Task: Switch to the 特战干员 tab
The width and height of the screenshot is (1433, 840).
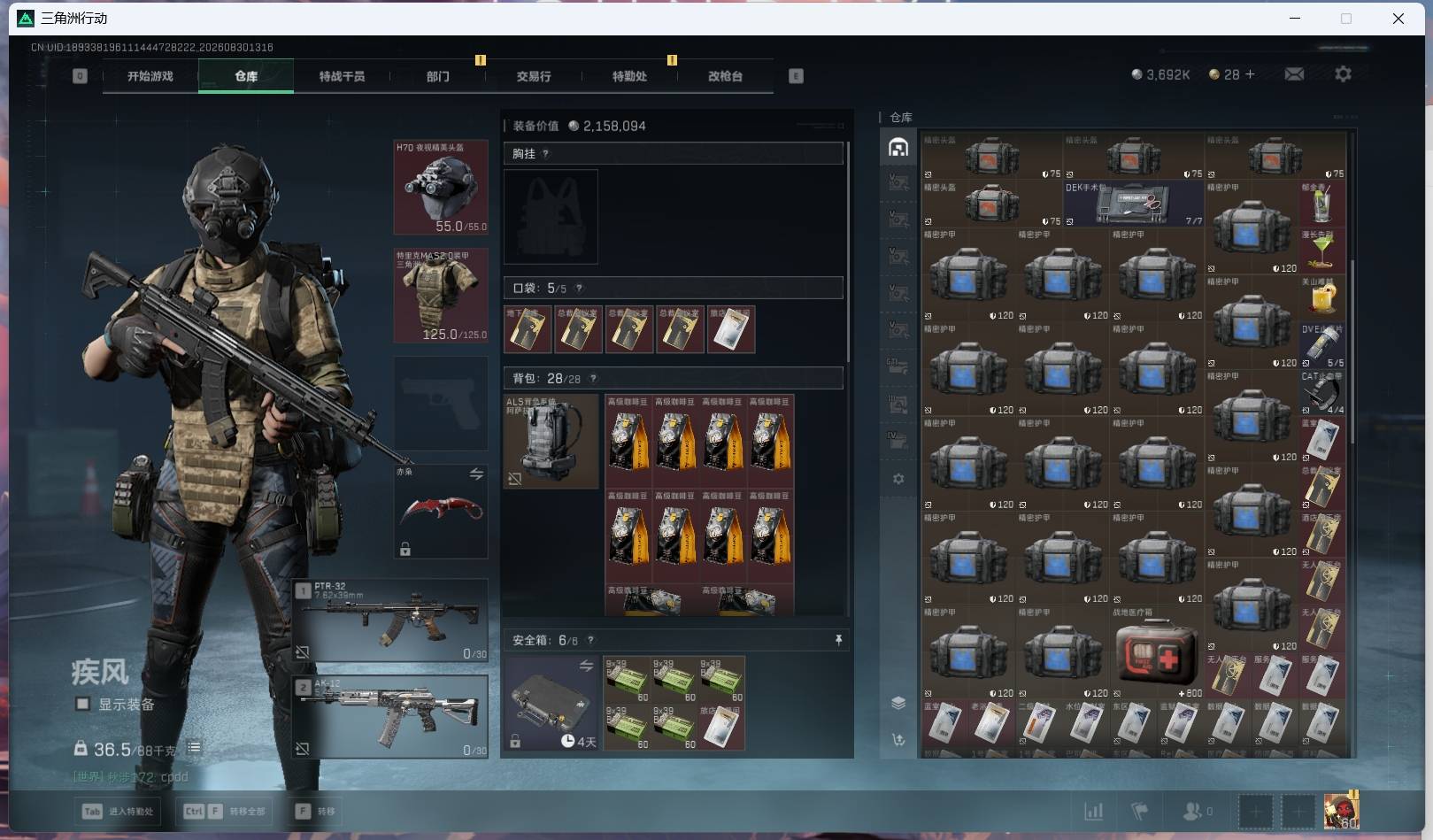Action: pos(342,76)
